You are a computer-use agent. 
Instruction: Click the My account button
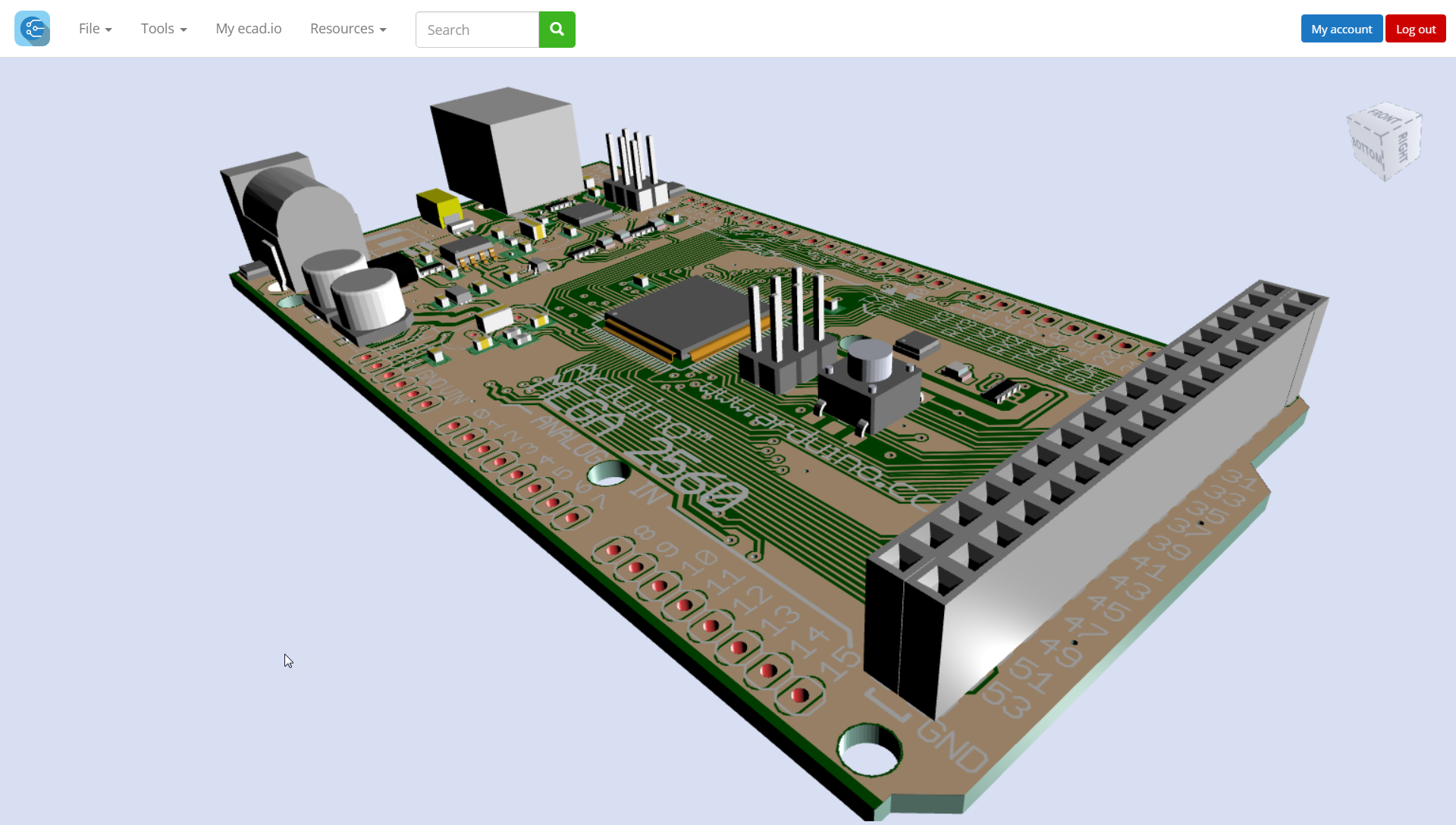[x=1341, y=28]
